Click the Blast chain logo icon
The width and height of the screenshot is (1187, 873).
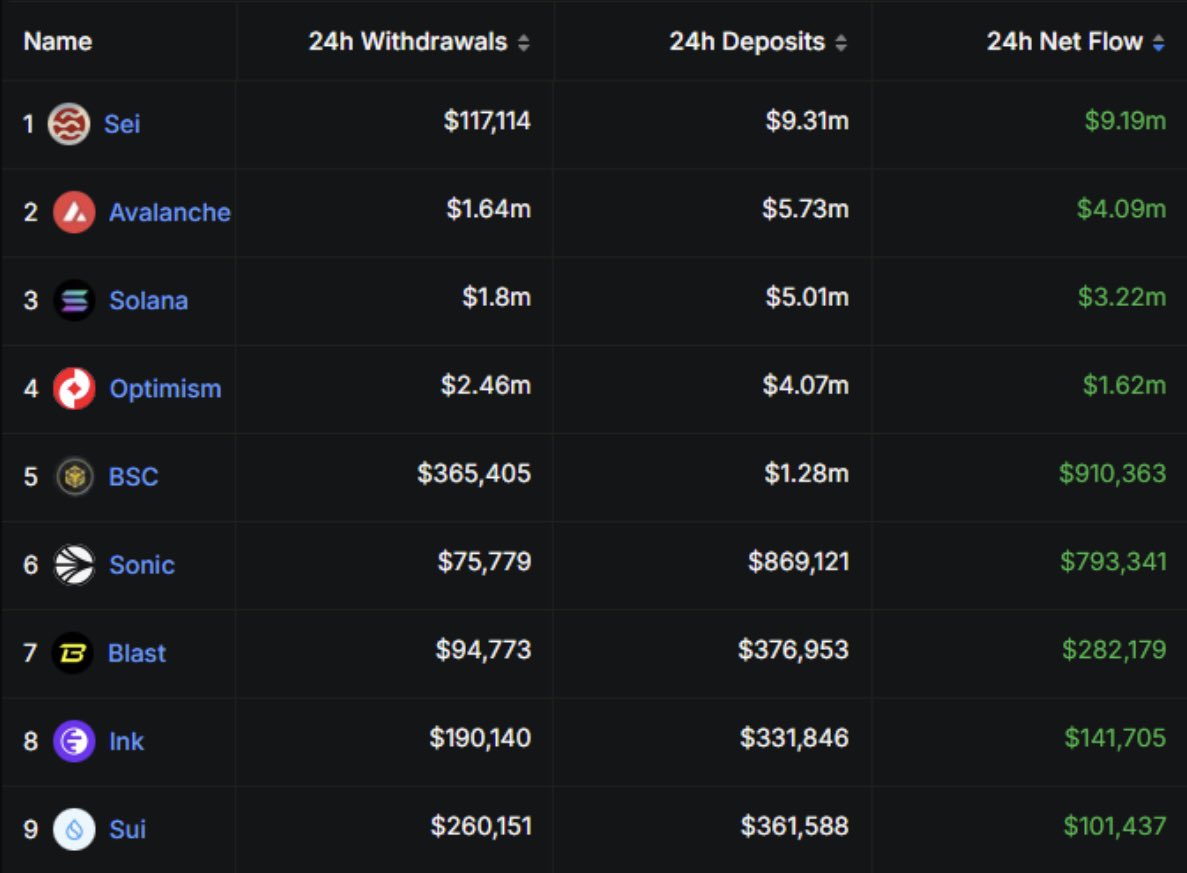point(73,653)
